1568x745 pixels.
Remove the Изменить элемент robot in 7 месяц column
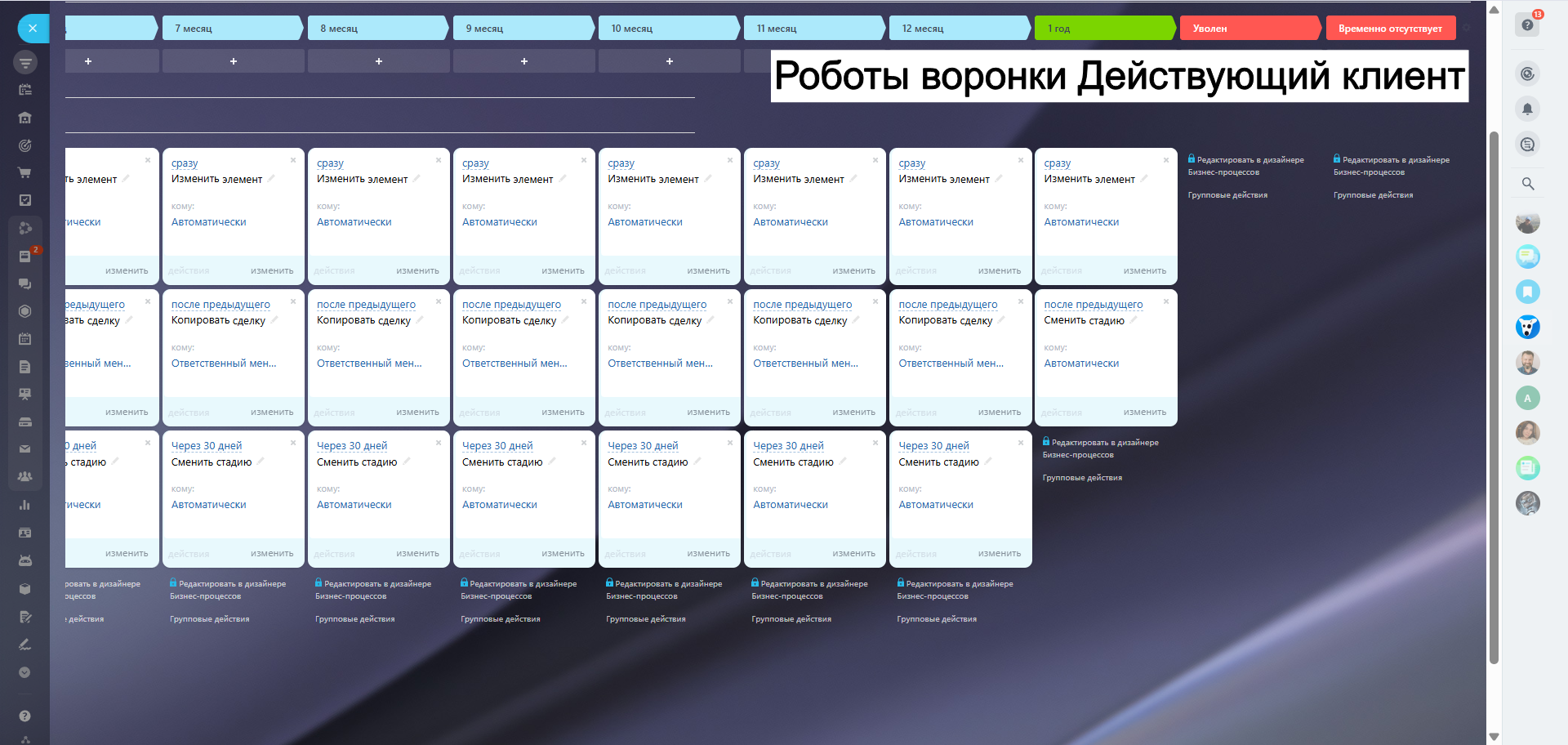(x=293, y=160)
